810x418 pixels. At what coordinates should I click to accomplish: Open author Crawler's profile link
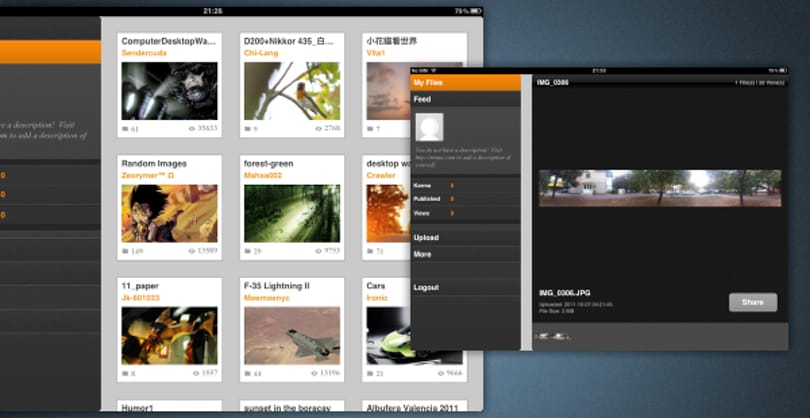point(381,175)
